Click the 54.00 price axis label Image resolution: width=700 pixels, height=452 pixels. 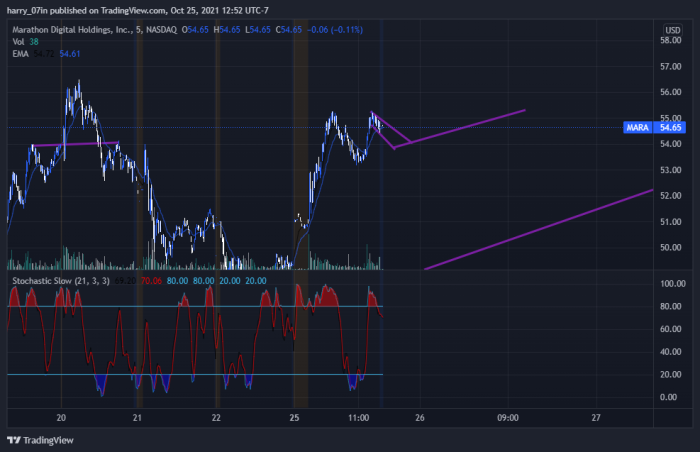[671, 144]
